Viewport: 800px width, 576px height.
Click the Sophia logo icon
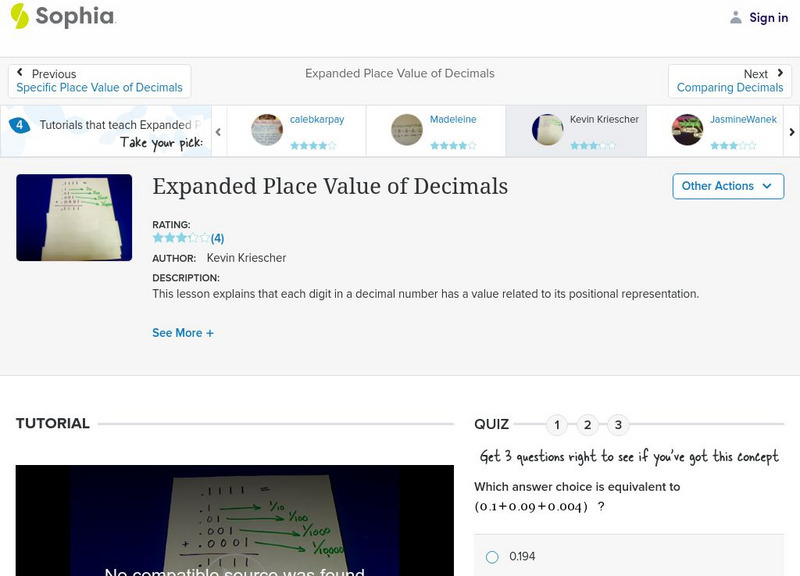20,16
